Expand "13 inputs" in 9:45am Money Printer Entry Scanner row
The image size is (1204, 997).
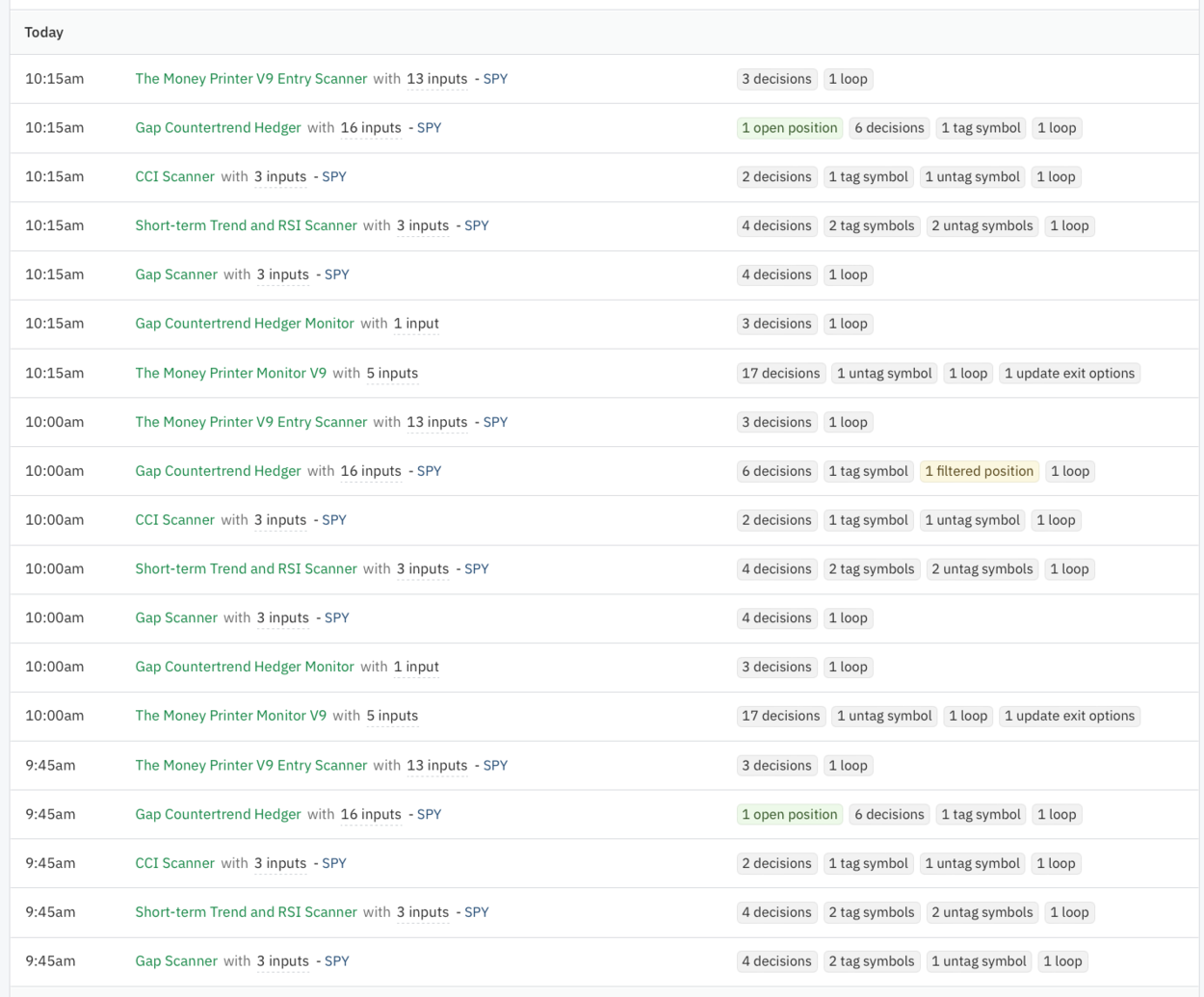click(436, 766)
